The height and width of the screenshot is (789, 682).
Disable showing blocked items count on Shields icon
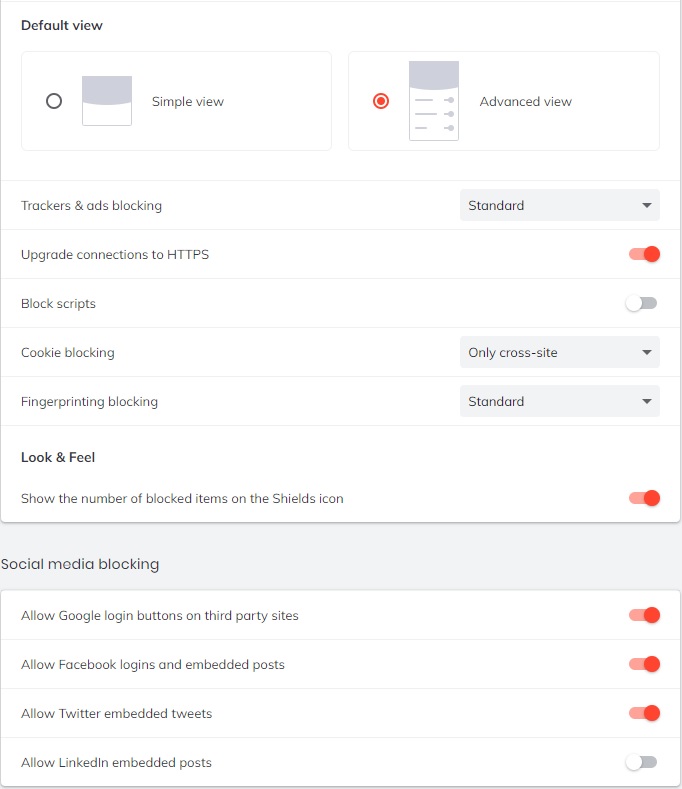644,498
